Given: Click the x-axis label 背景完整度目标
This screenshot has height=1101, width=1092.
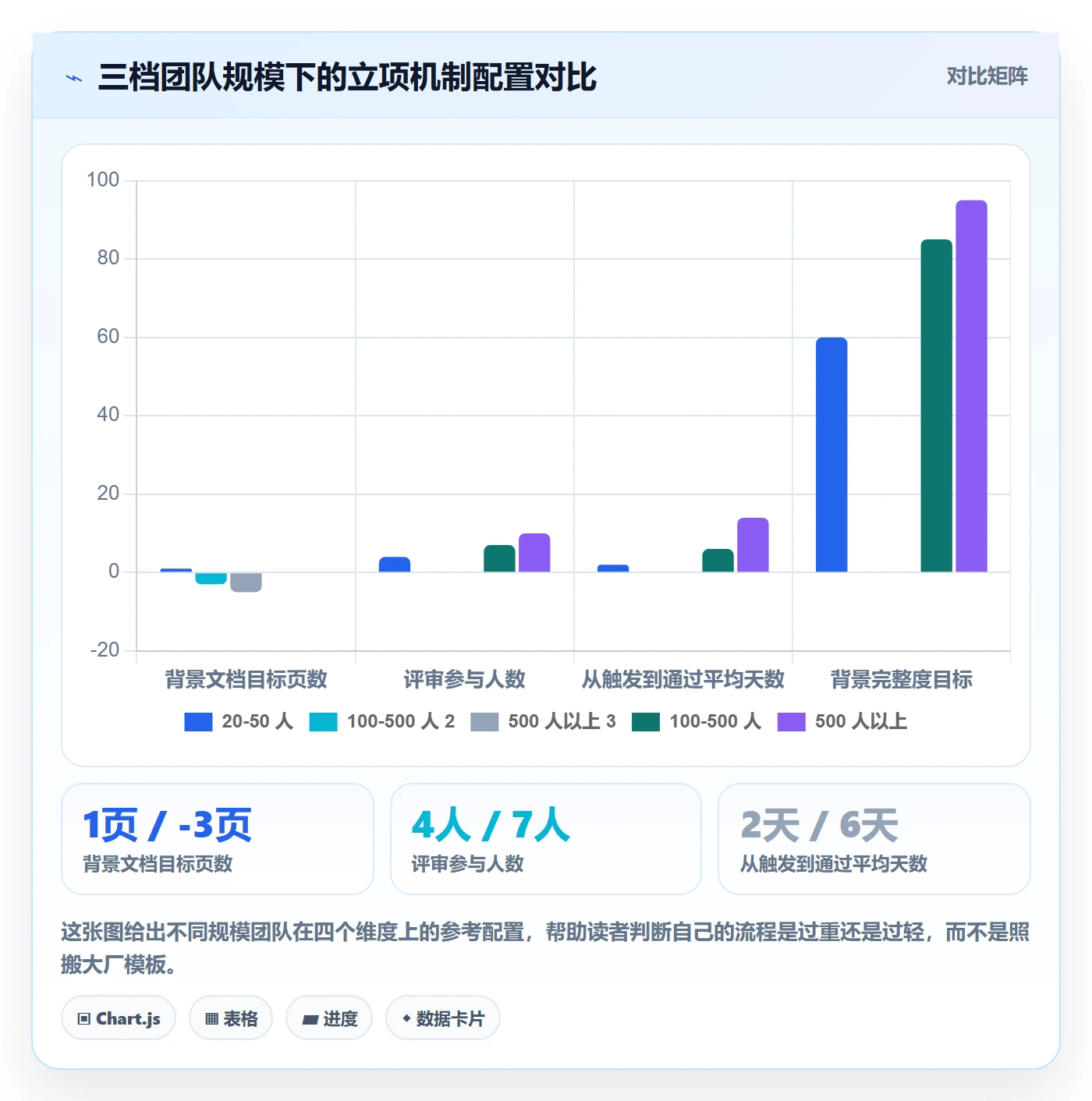Looking at the screenshot, I should click(x=901, y=680).
